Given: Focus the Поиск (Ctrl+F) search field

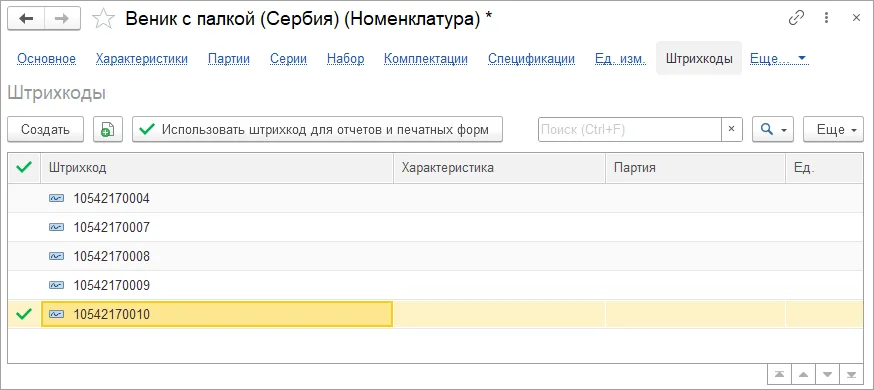Looking at the screenshot, I should [630, 129].
